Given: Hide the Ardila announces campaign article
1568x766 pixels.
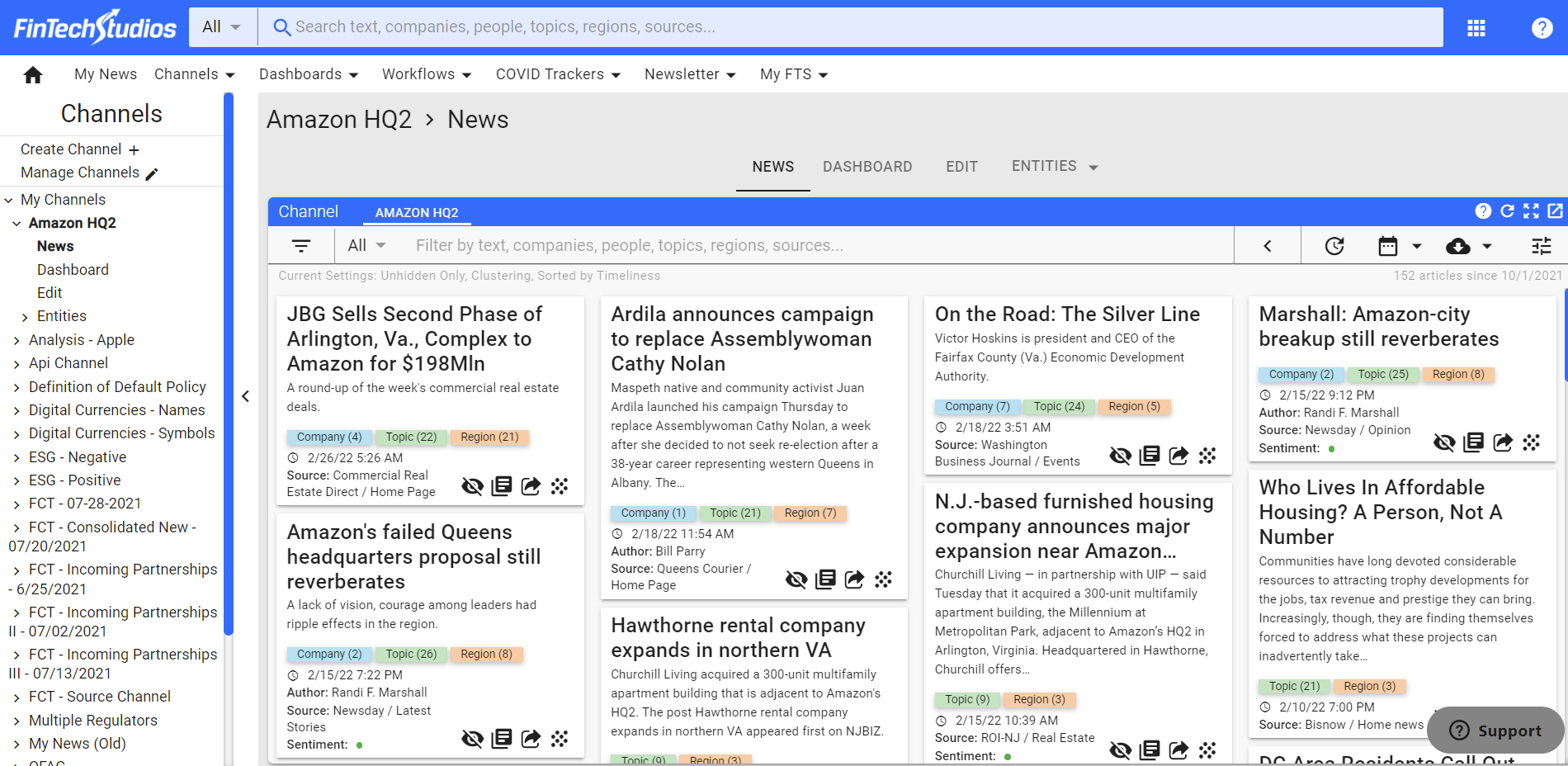Looking at the screenshot, I should click(x=796, y=579).
